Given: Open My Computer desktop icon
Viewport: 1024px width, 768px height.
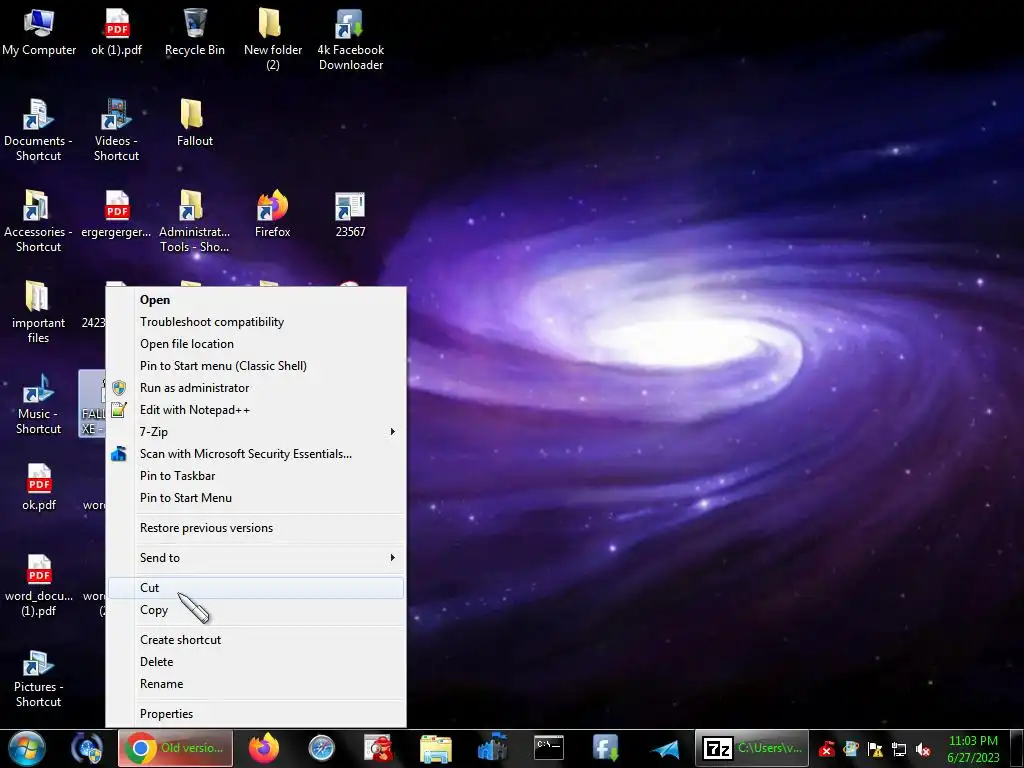Looking at the screenshot, I should 39,33.
